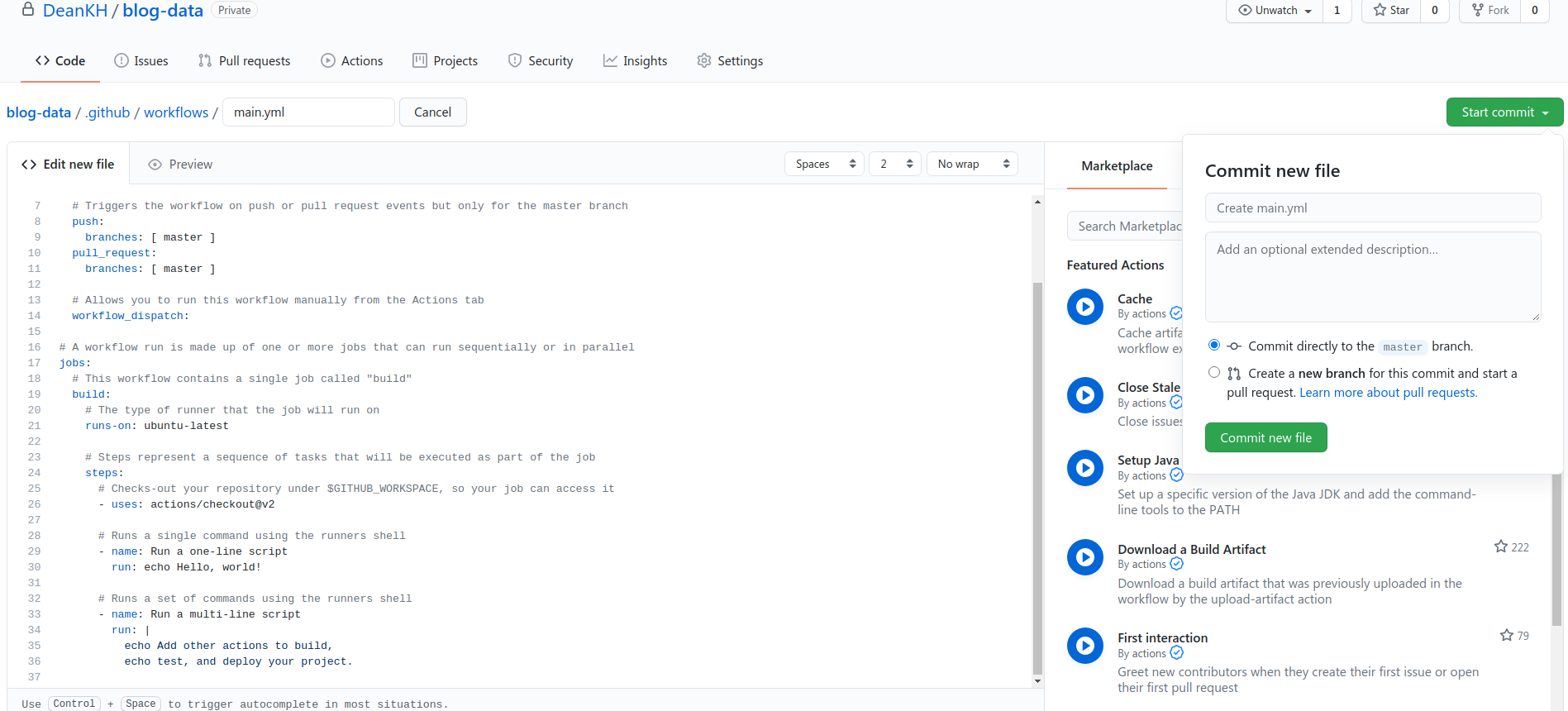Click the editor vertical scrollbar
This screenshot has width=1568, height=711.
pyautogui.click(x=1037, y=480)
